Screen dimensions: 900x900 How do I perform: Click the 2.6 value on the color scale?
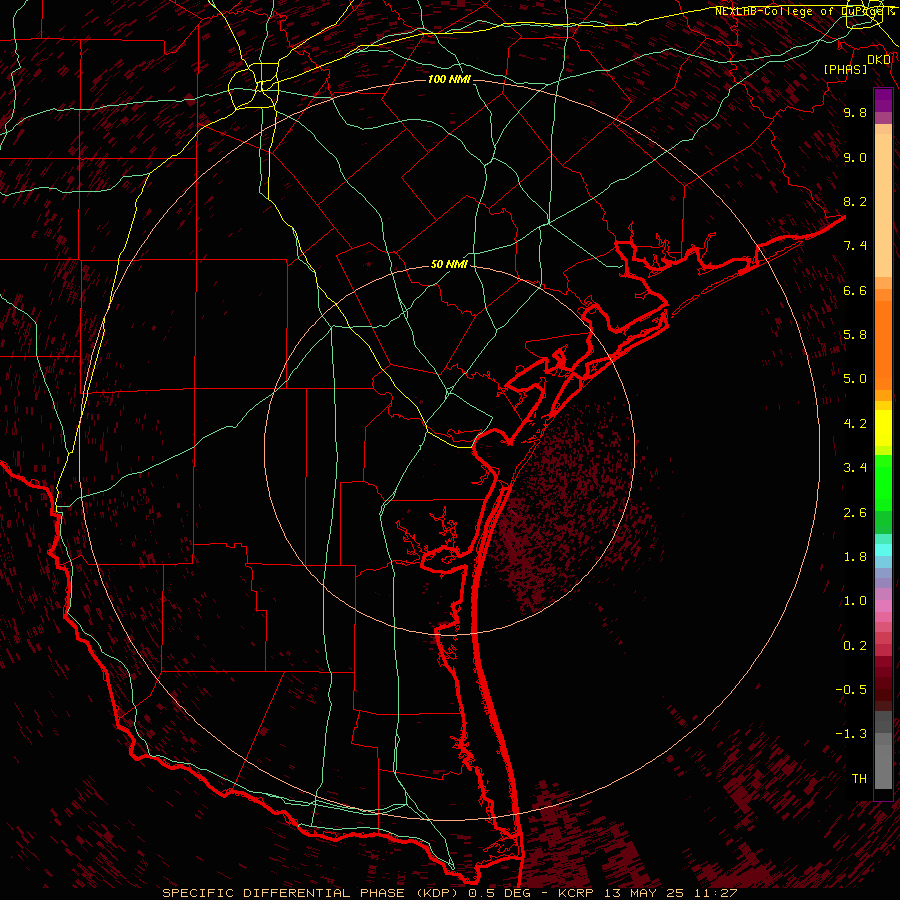tap(855, 513)
